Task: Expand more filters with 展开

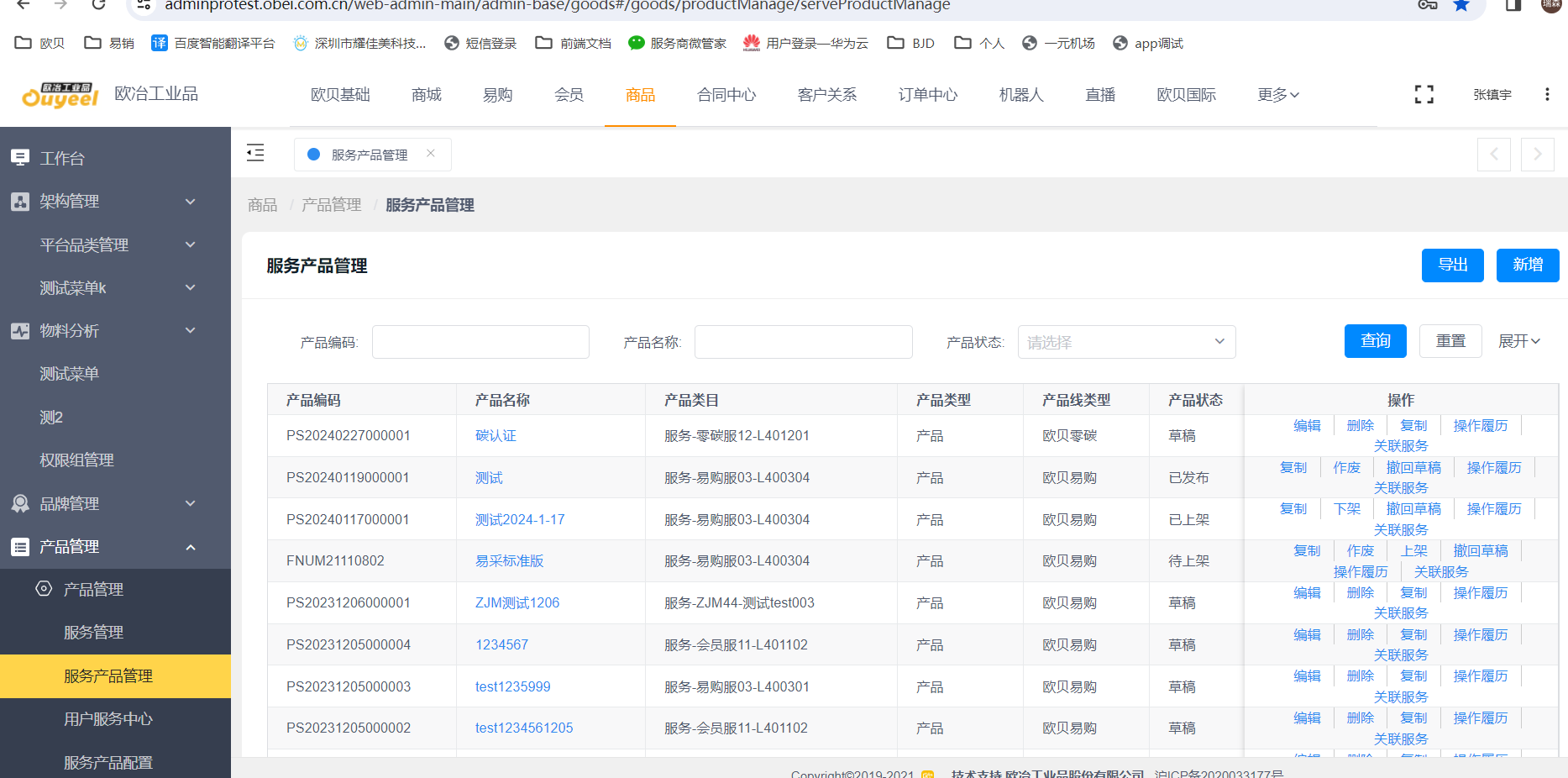Action: 1519,341
